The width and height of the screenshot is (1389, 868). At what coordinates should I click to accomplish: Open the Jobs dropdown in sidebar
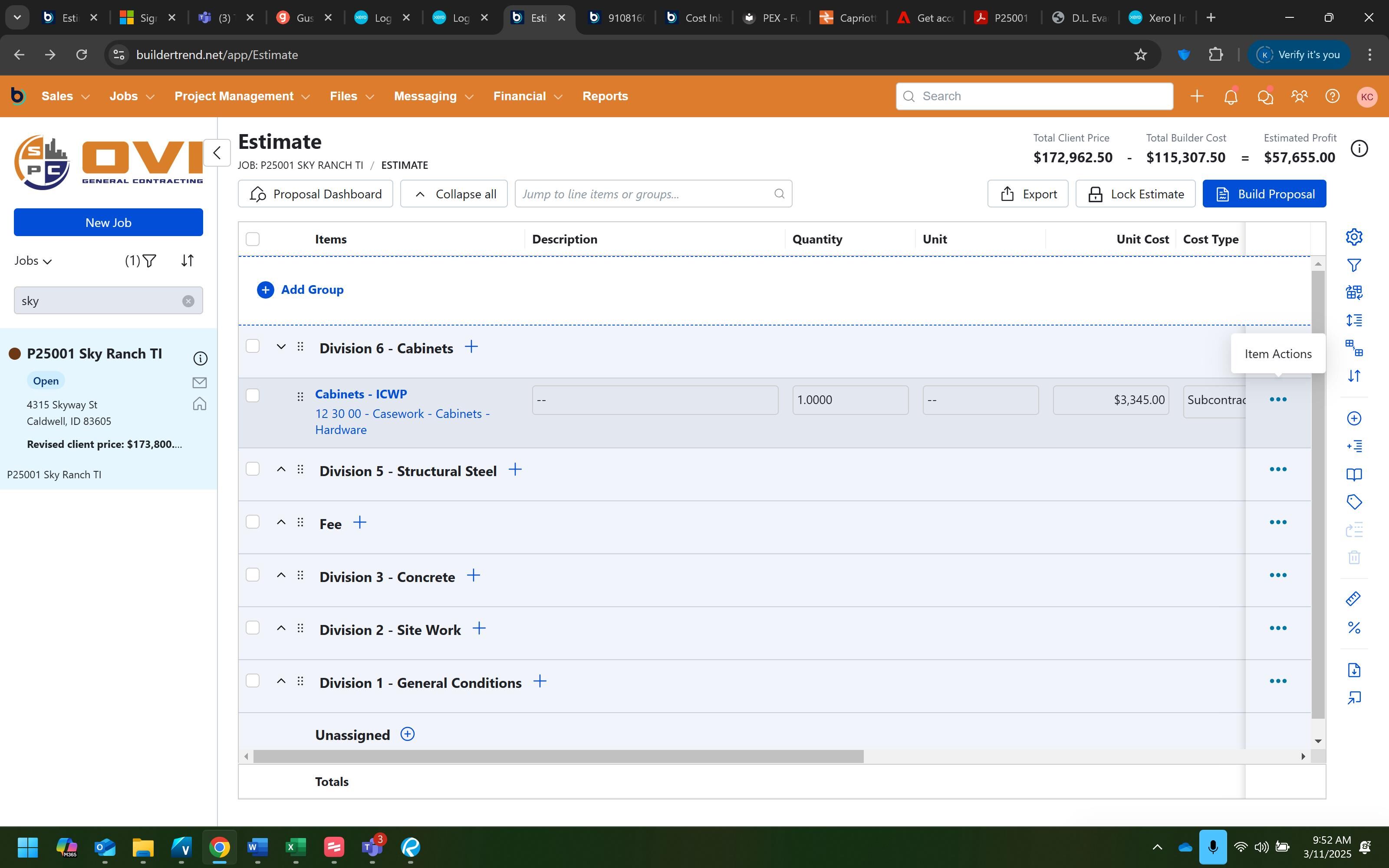33,261
